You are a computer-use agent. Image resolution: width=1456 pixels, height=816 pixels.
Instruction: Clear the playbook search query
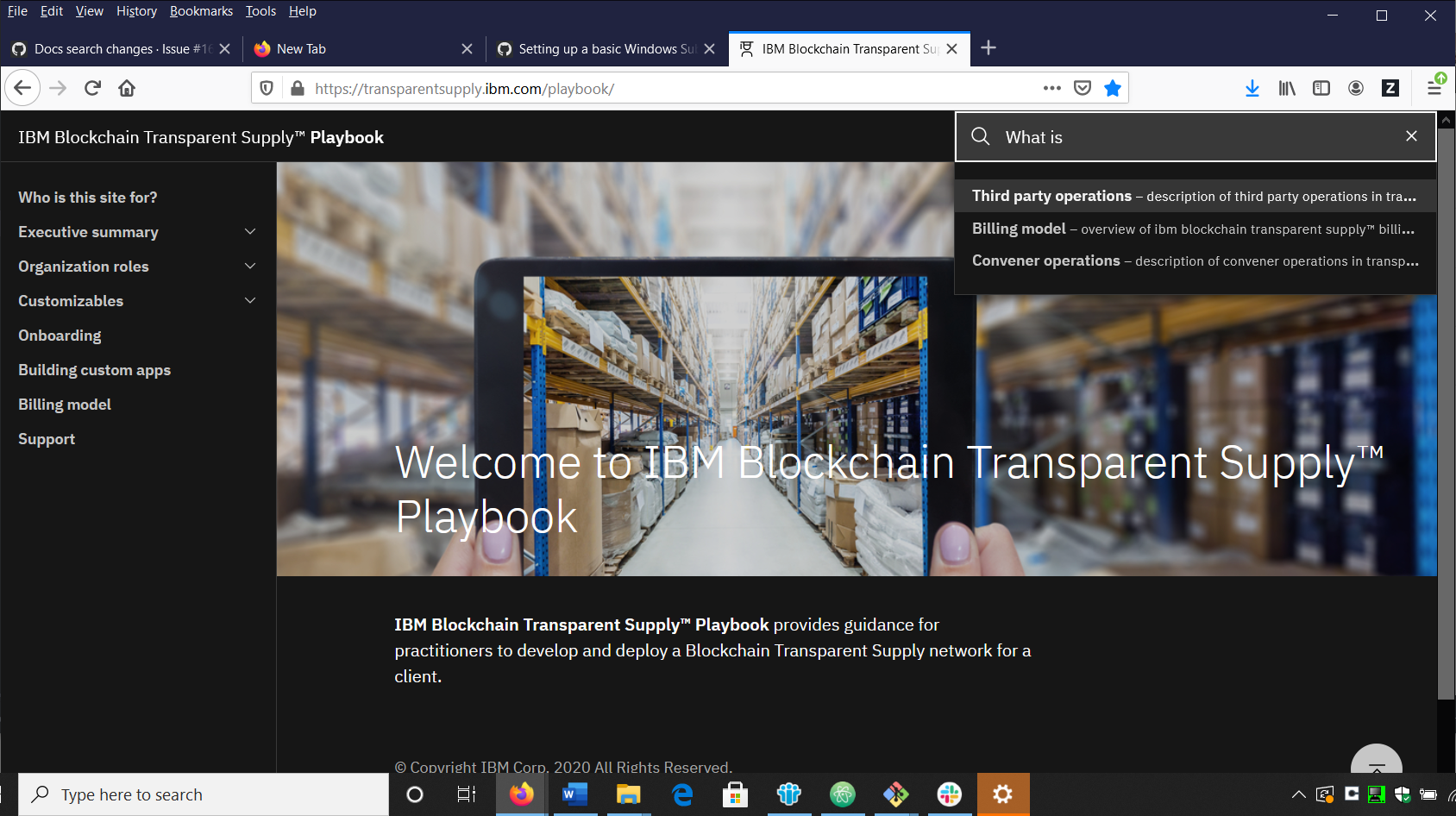pos(1411,136)
